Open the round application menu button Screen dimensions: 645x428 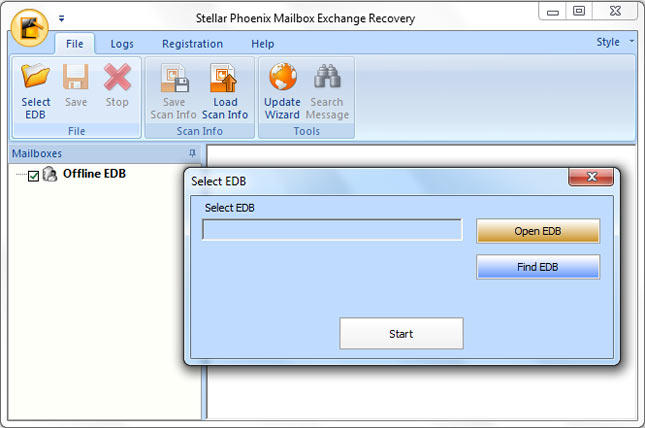(30, 28)
